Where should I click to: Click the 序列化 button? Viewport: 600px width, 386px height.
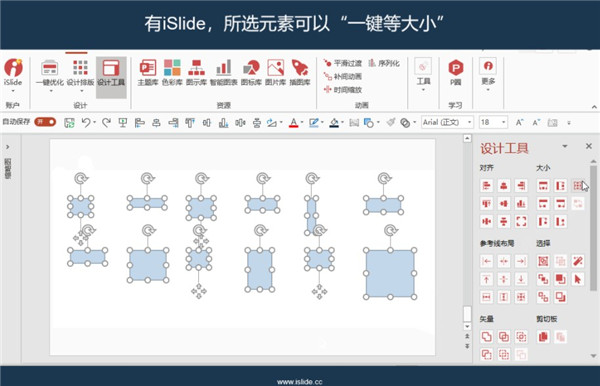point(384,63)
